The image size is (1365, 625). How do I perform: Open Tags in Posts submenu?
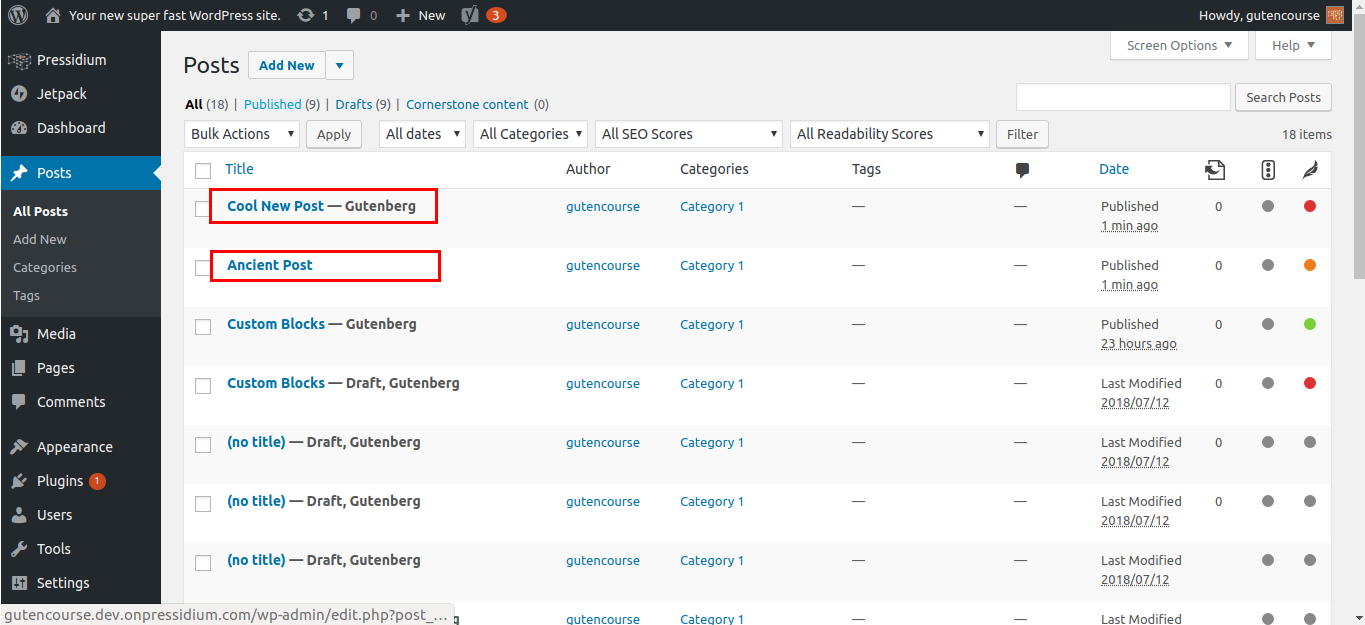coord(27,295)
